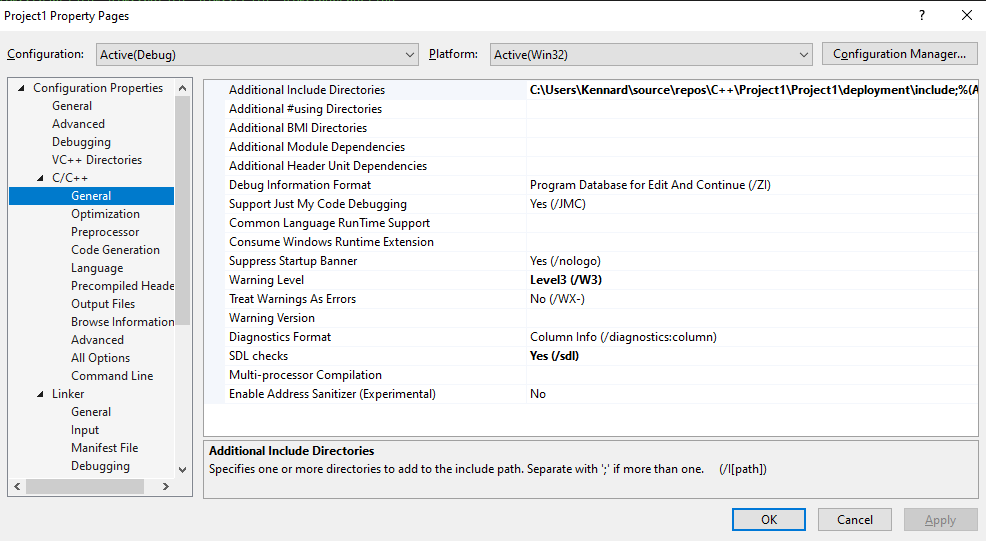This screenshot has height=541, width=986.
Task: Collapse the Linker tree node
Action: point(41,394)
